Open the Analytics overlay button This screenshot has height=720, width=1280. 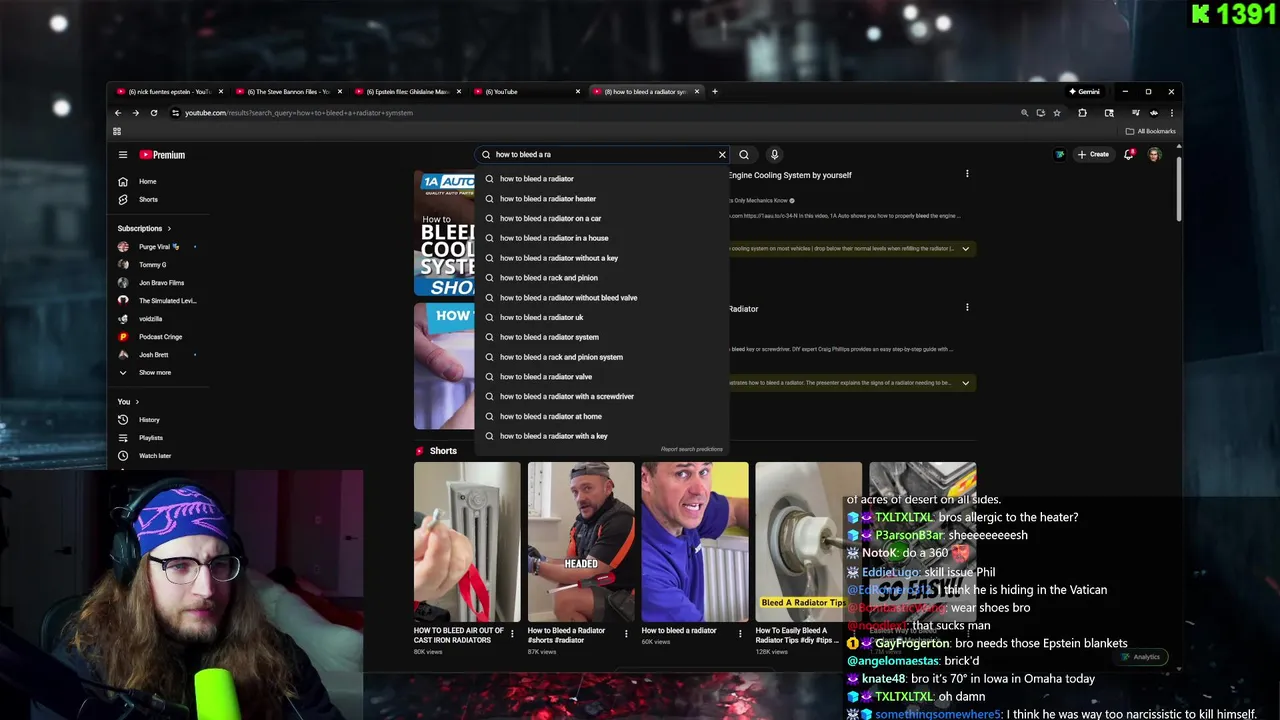click(x=1141, y=657)
